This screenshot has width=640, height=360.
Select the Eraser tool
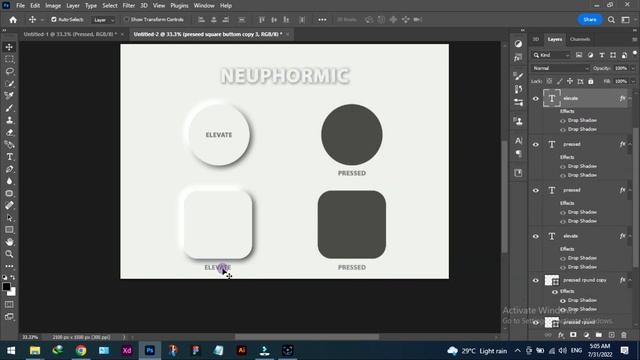[x=9, y=132]
